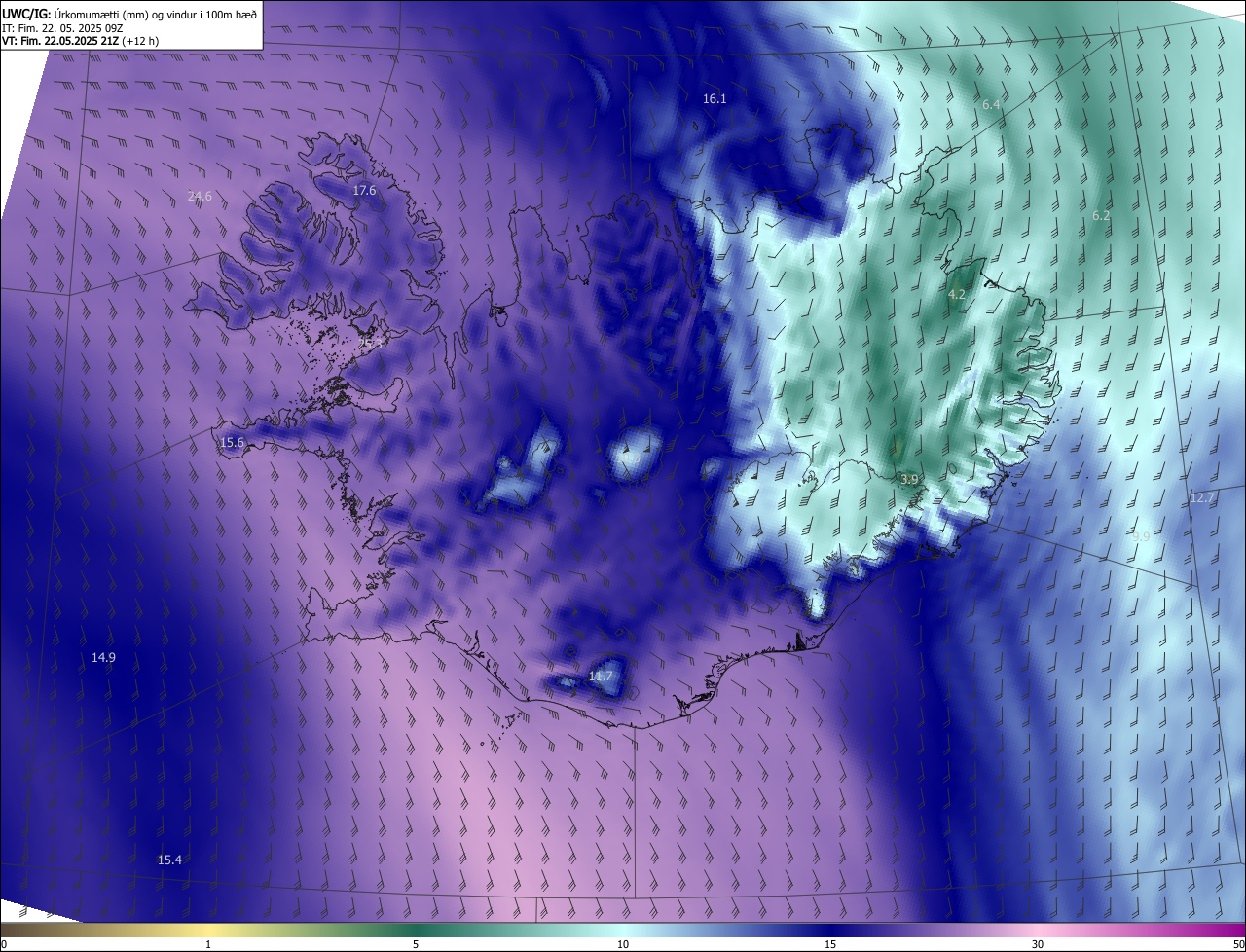1246x952 pixels.
Task: Click the 9.9 value label
Action: click(1141, 536)
